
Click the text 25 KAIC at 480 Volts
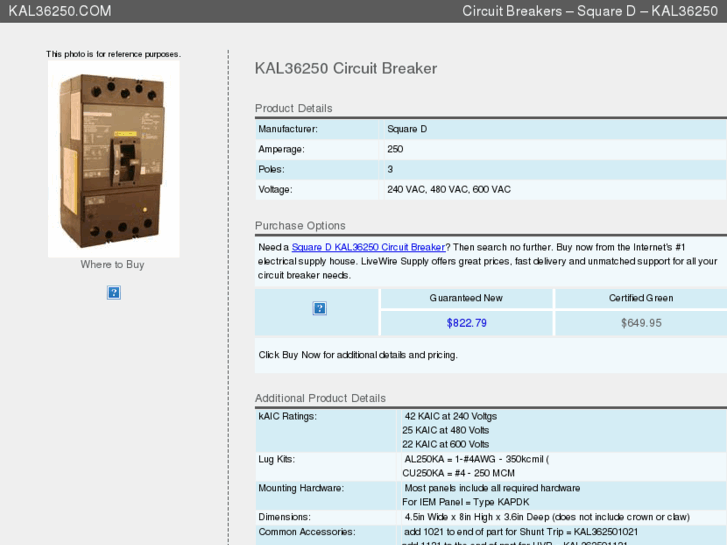tap(446, 430)
